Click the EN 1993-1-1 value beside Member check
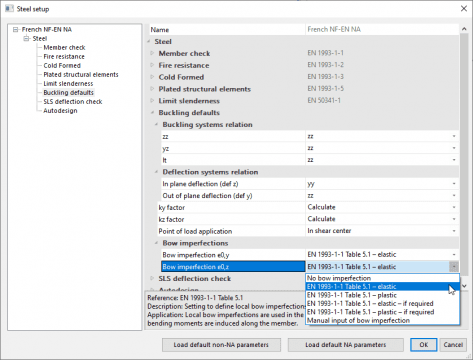 click(x=325, y=53)
